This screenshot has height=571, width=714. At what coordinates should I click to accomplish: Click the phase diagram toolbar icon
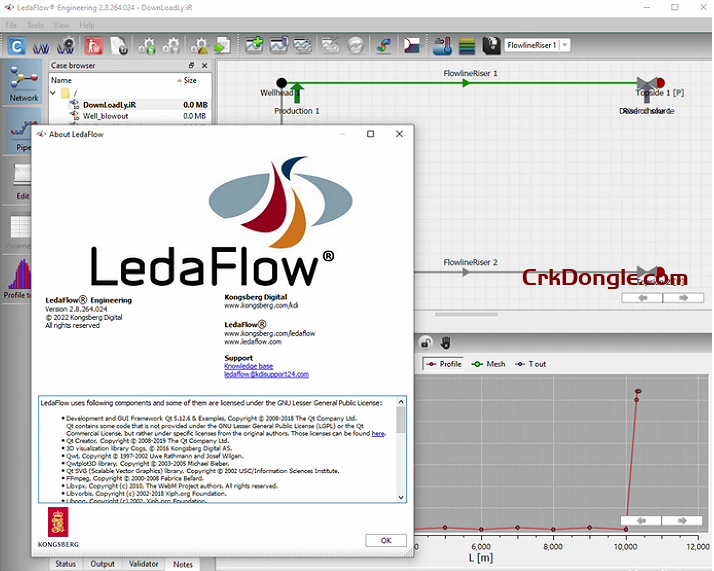click(x=412, y=46)
